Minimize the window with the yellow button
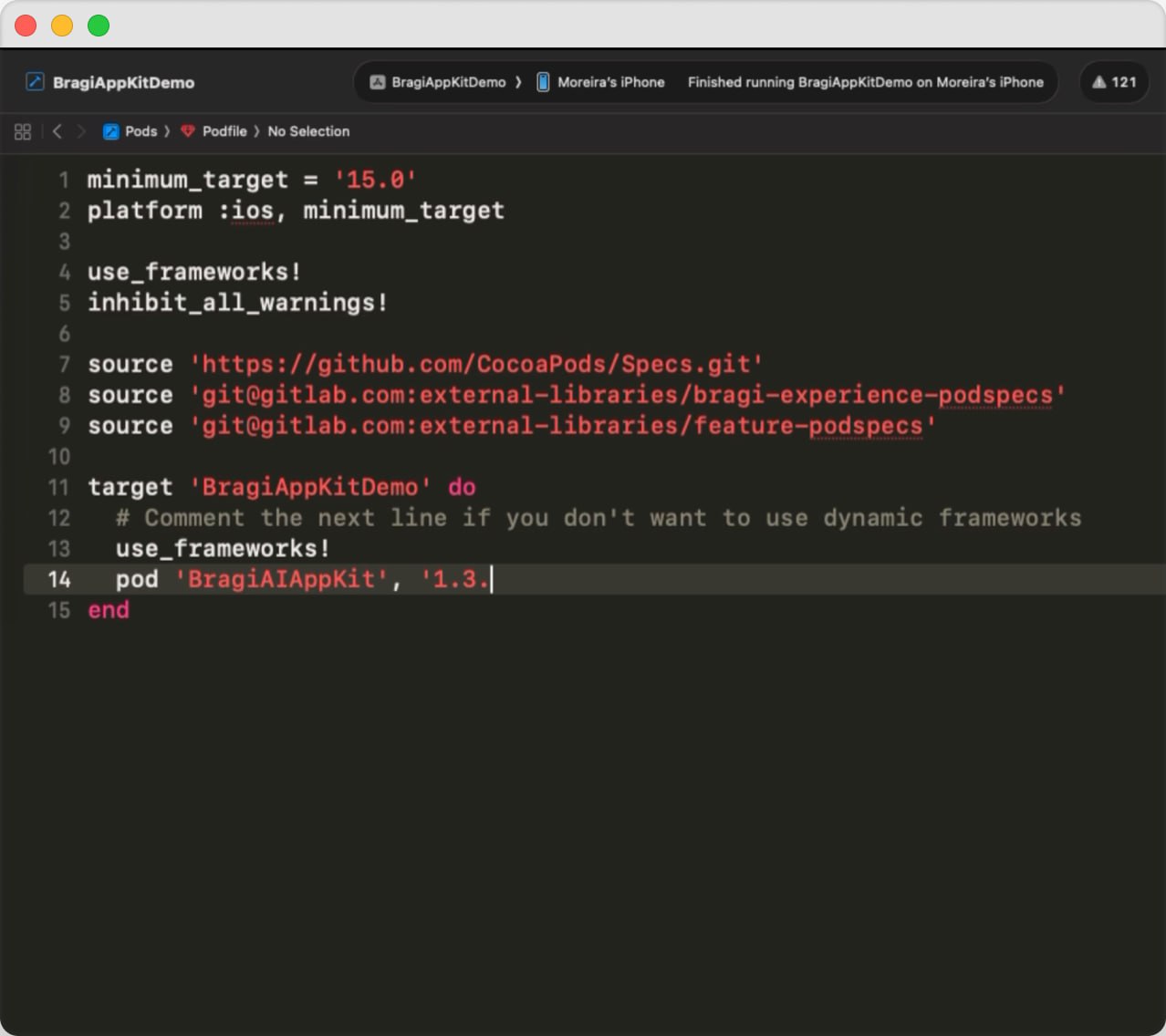 (62, 26)
